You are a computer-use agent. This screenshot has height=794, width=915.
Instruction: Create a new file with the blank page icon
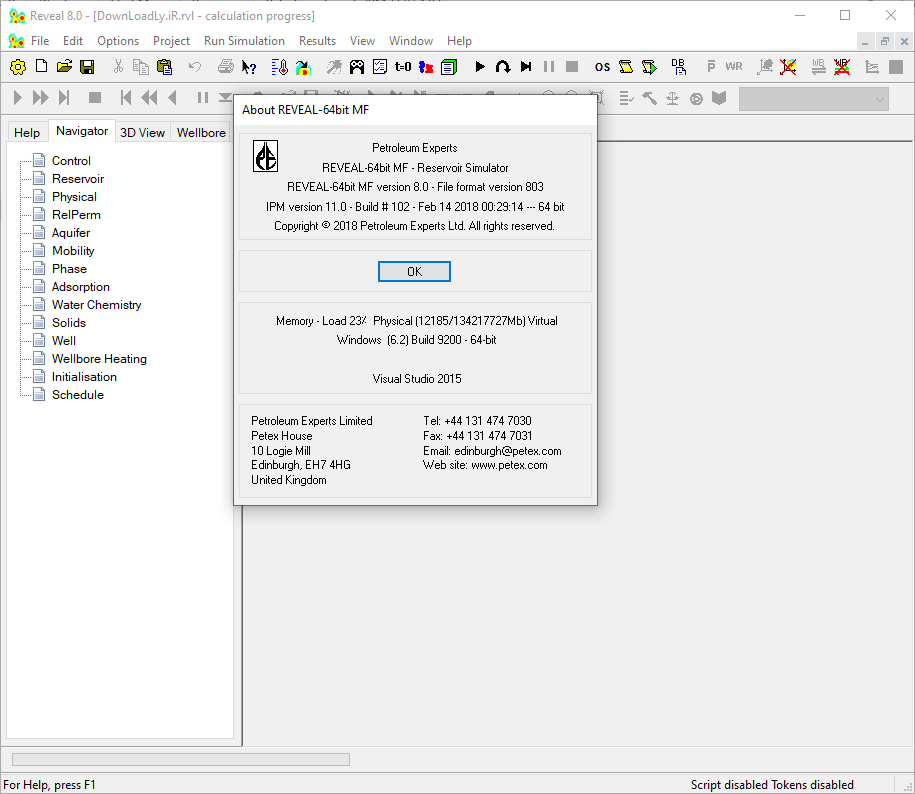[41, 67]
